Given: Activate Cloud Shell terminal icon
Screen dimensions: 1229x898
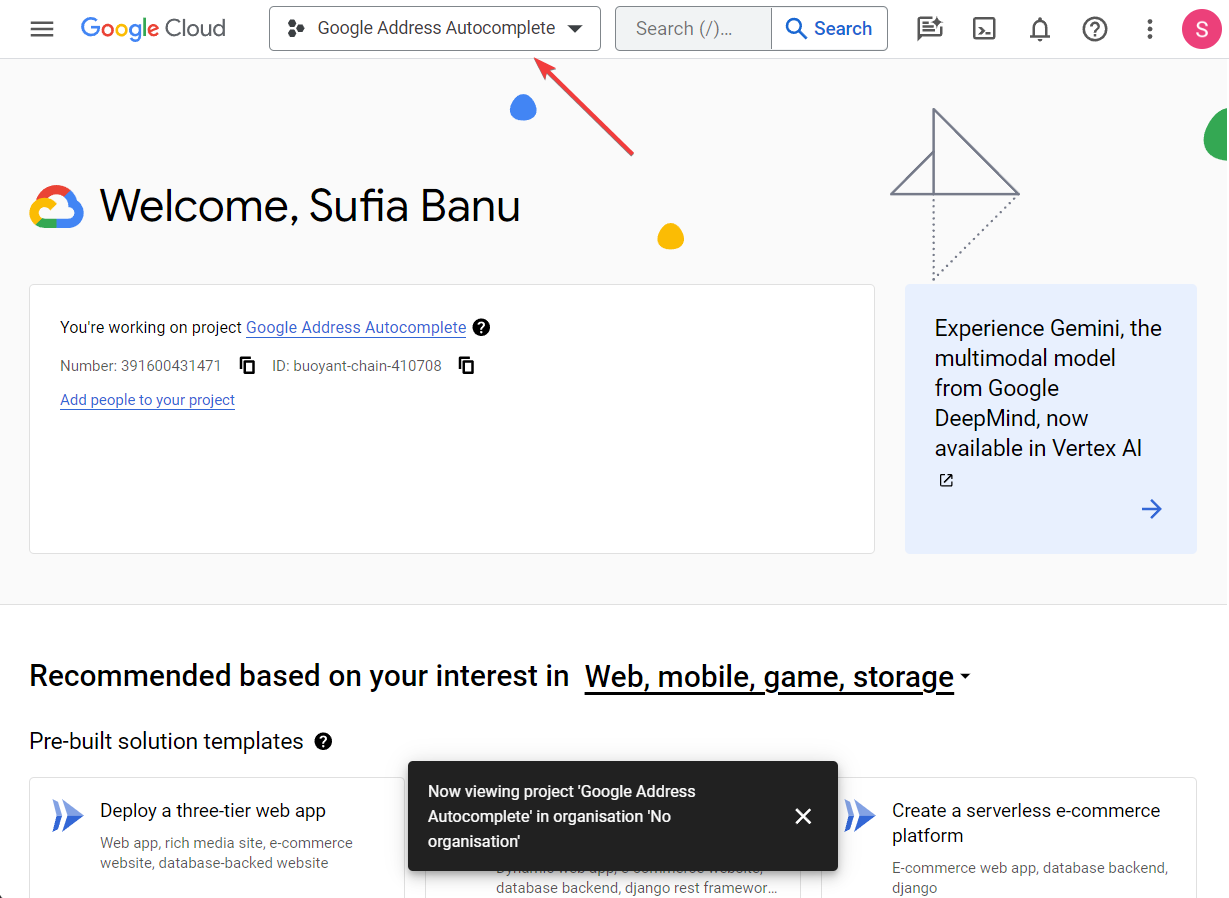Looking at the screenshot, I should click(985, 29).
